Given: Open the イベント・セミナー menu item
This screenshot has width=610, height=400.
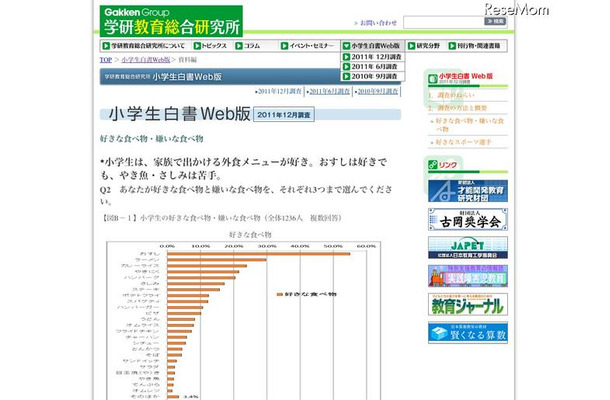Looking at the screenshot, I should [x=308, y=46].
